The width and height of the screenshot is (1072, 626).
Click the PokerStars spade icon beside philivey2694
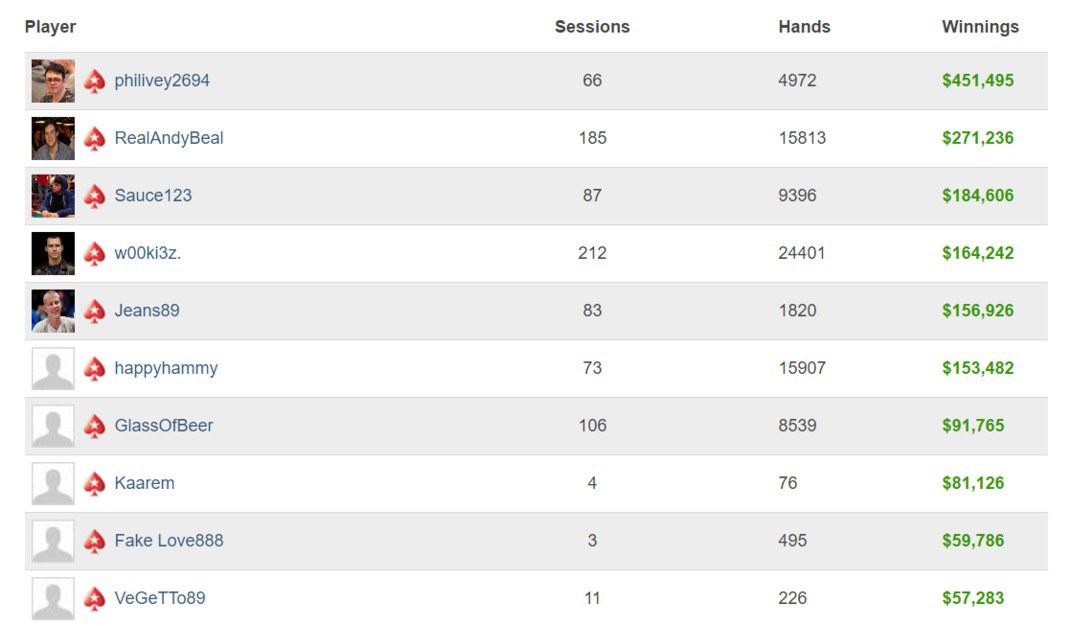[x=95, y=81]
